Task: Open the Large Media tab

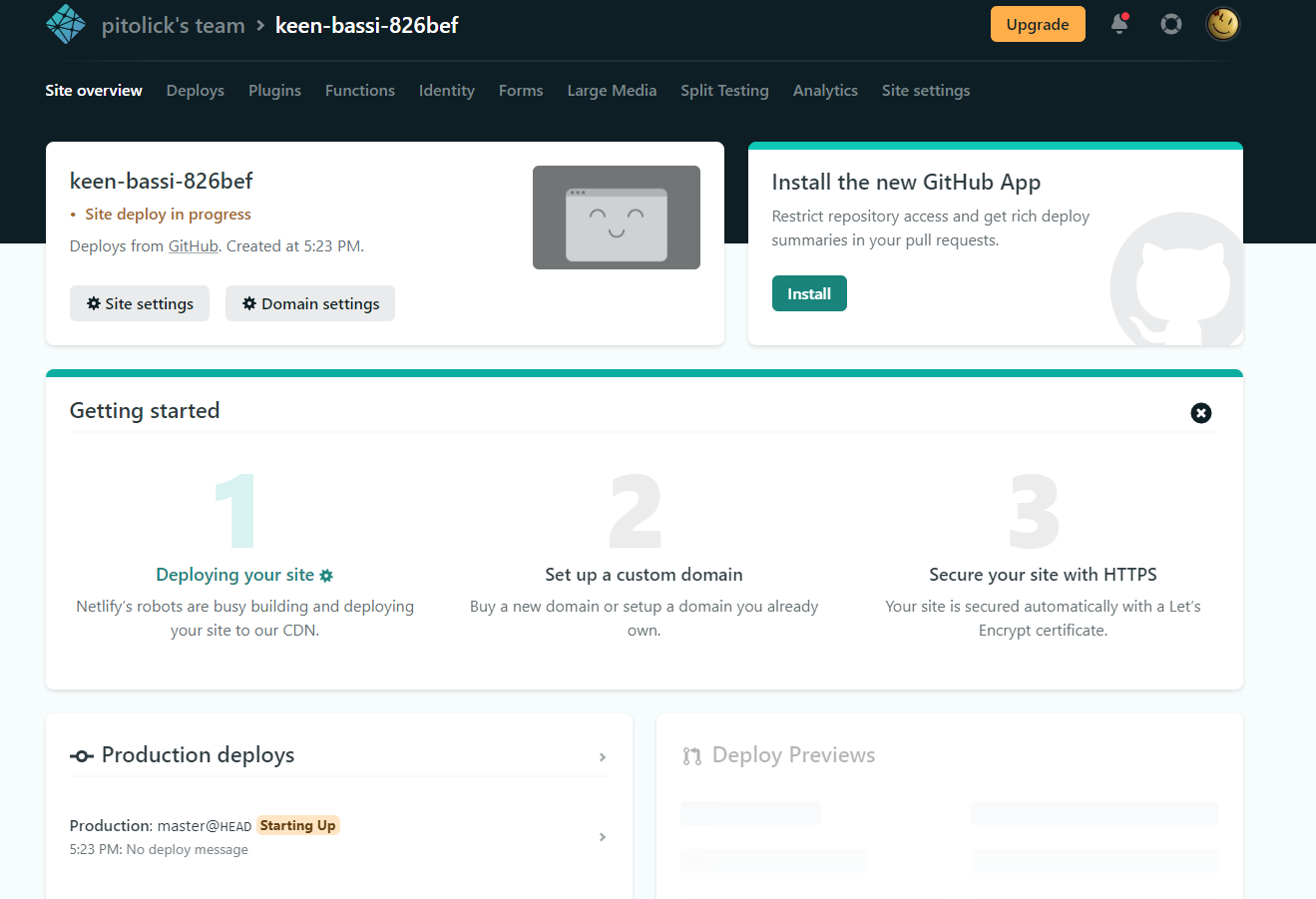Action: [x=612, y=91]
